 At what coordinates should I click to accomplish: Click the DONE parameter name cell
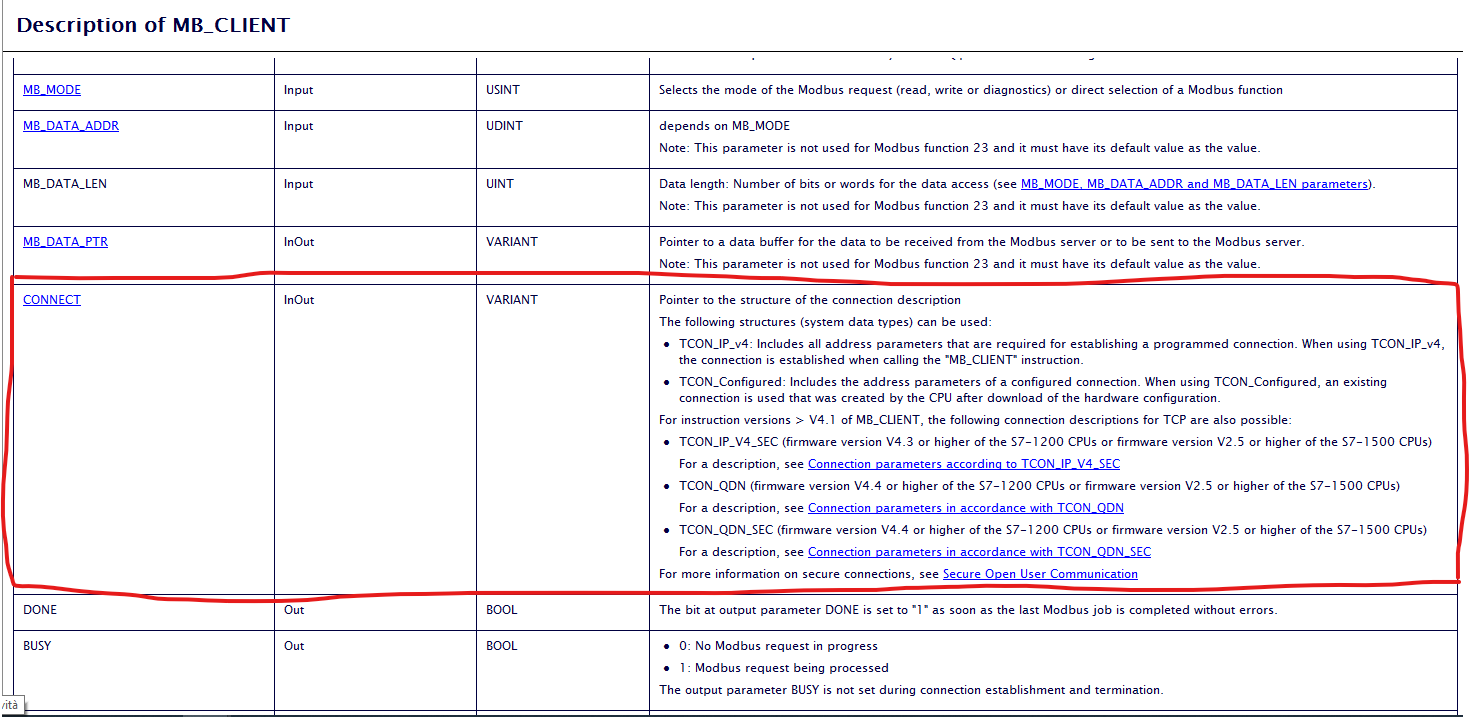click(40, 610)
